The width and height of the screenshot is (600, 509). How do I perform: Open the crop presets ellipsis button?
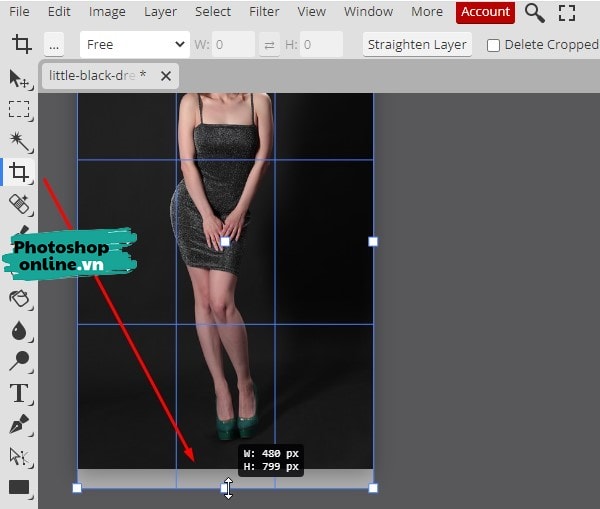tap(54, 45)
